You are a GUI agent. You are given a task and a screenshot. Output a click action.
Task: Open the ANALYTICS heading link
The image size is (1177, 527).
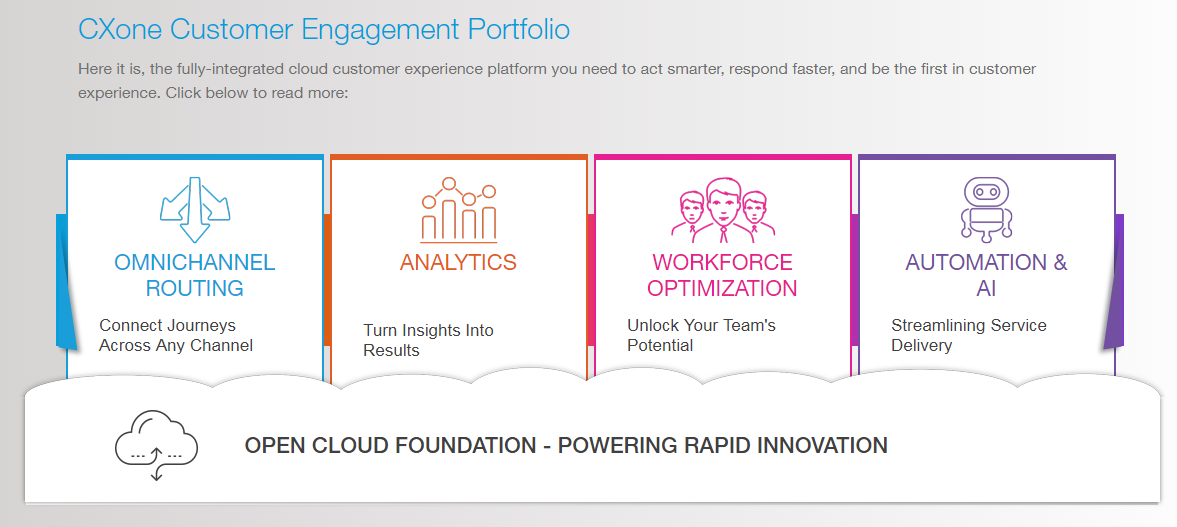coord(458,263)
